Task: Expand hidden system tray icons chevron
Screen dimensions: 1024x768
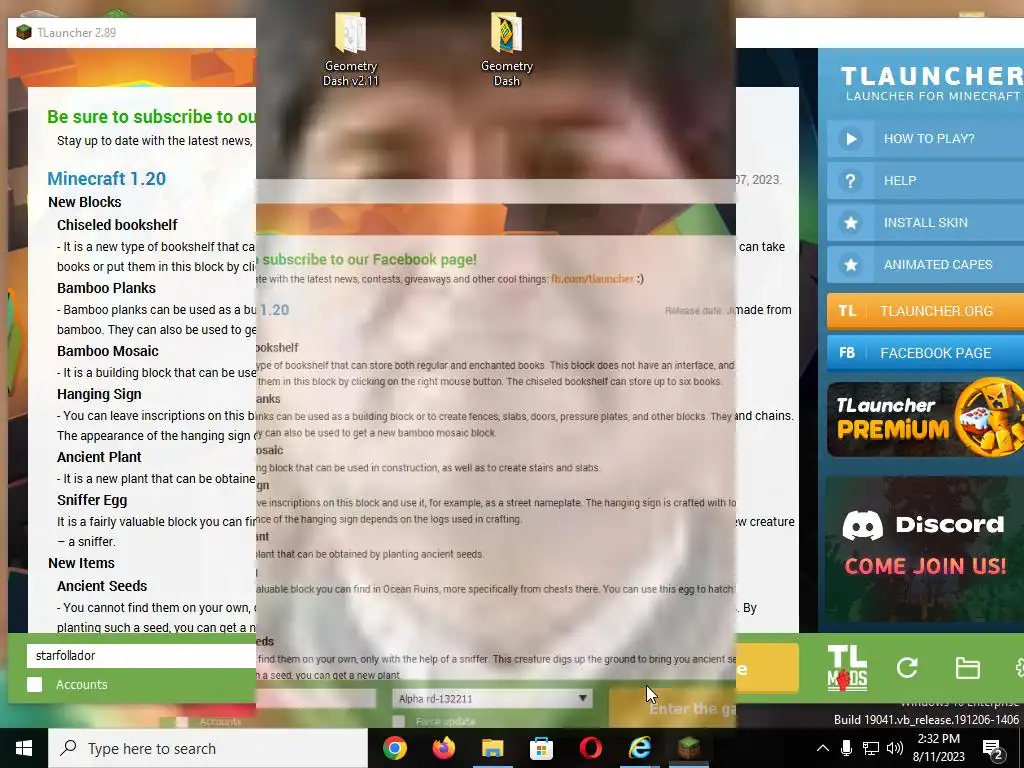Action: pyautogui.click(x=823, y=748)
